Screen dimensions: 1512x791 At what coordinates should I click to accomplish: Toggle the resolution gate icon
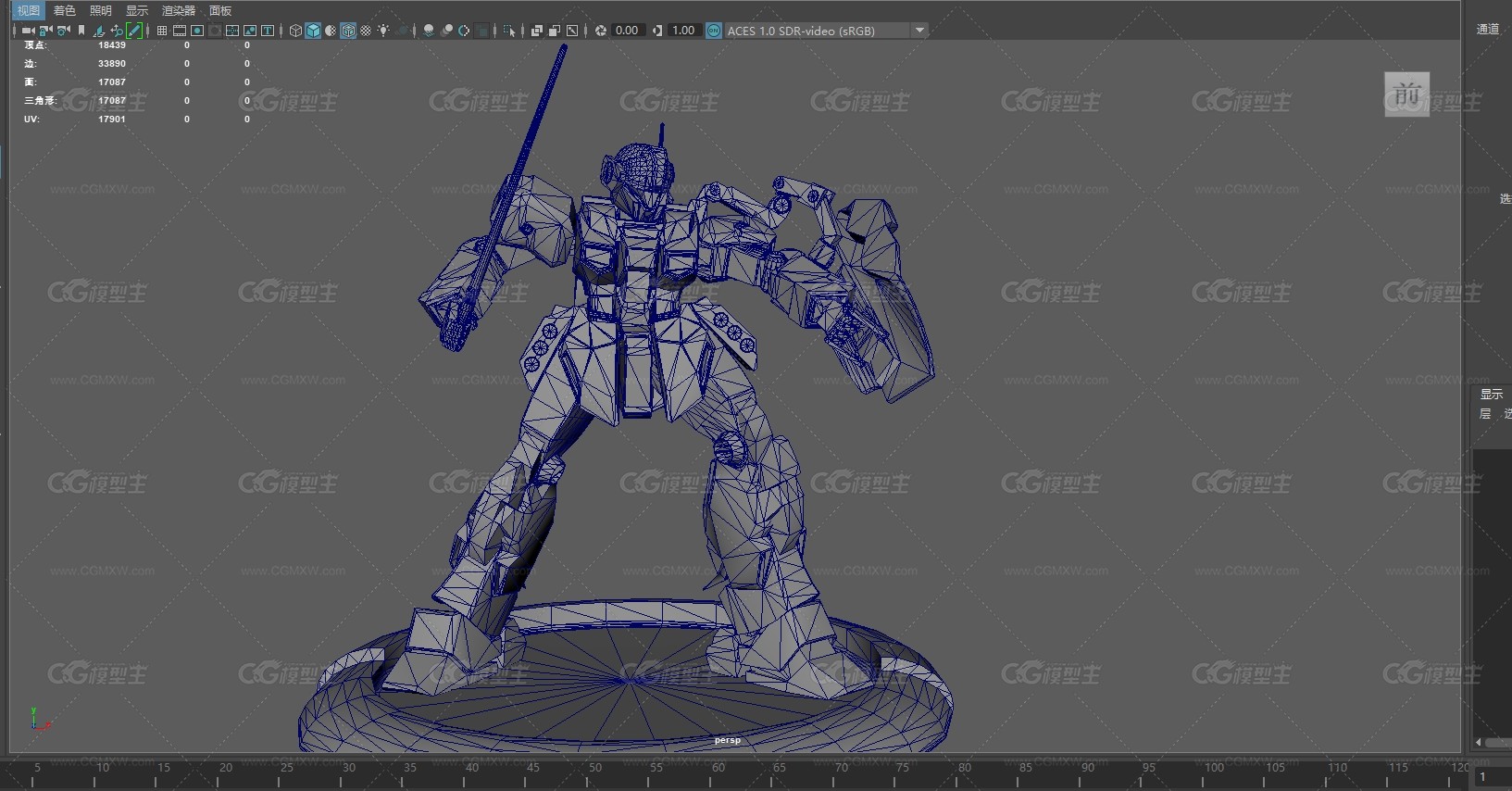[197, 31]
